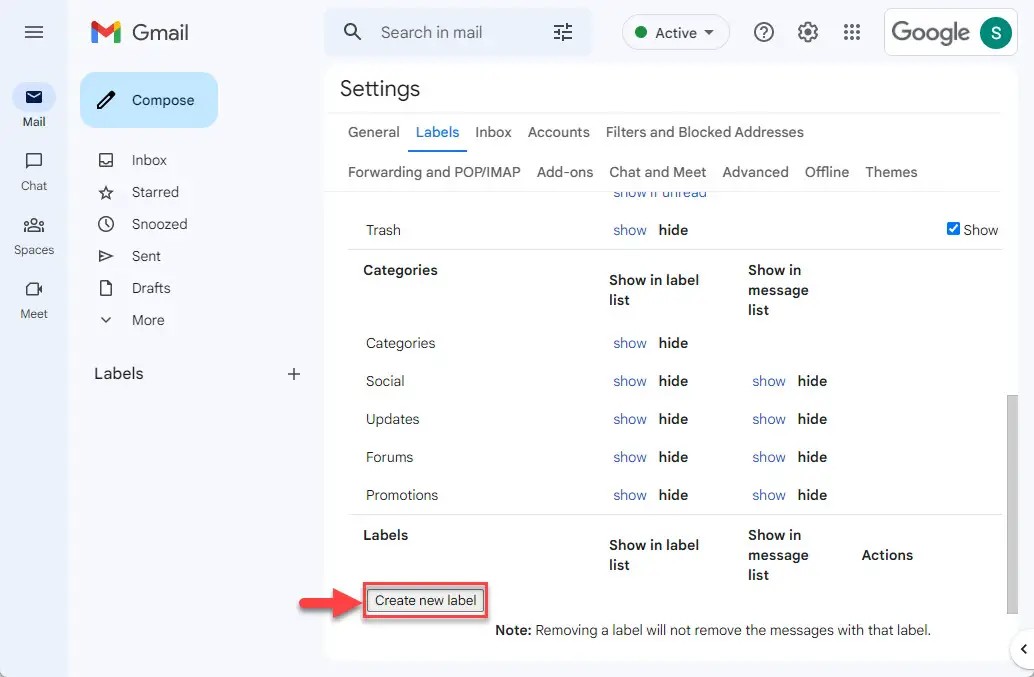The width and height of the screenshot is (1034, 677).
Task: Open Meet from the left rail
Action: pyautogui.click(x=34, y=300)
